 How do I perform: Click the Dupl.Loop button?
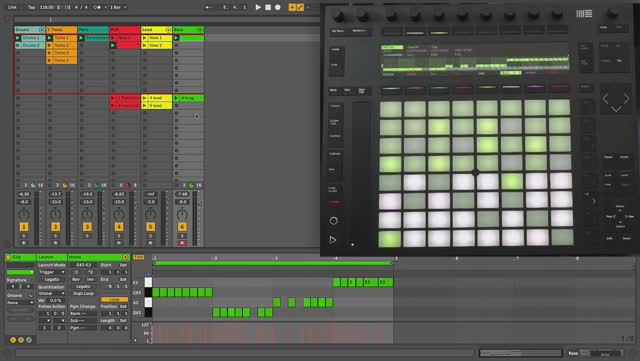pos(83,294)
